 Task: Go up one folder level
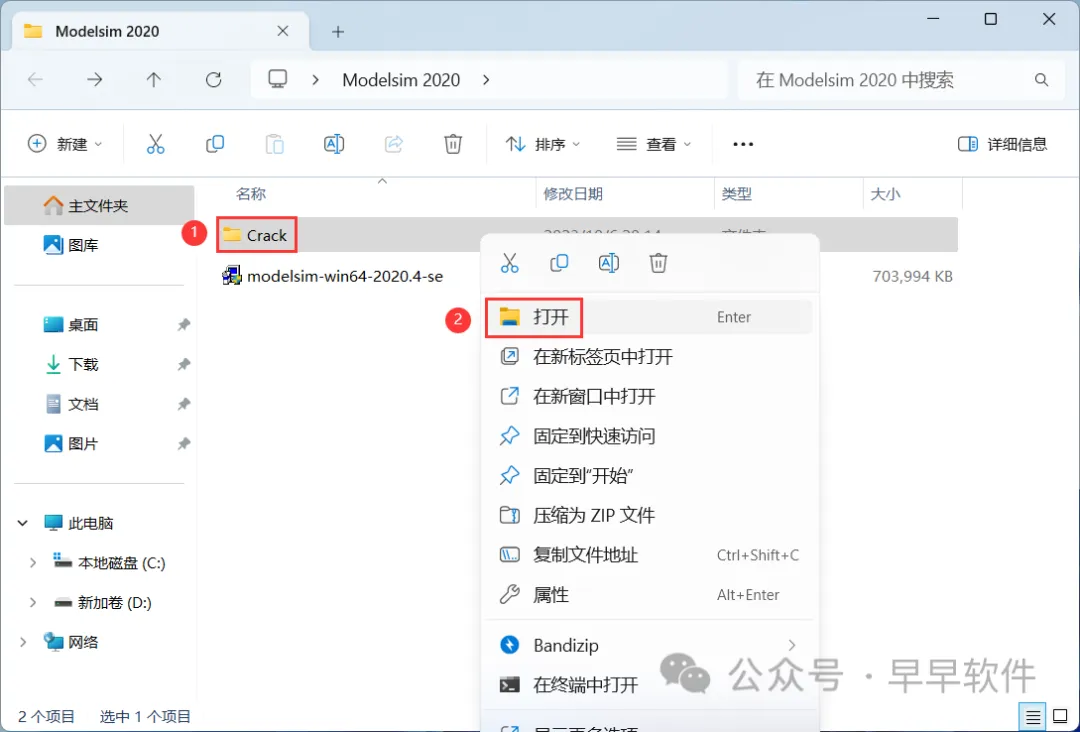pos(154,80)
